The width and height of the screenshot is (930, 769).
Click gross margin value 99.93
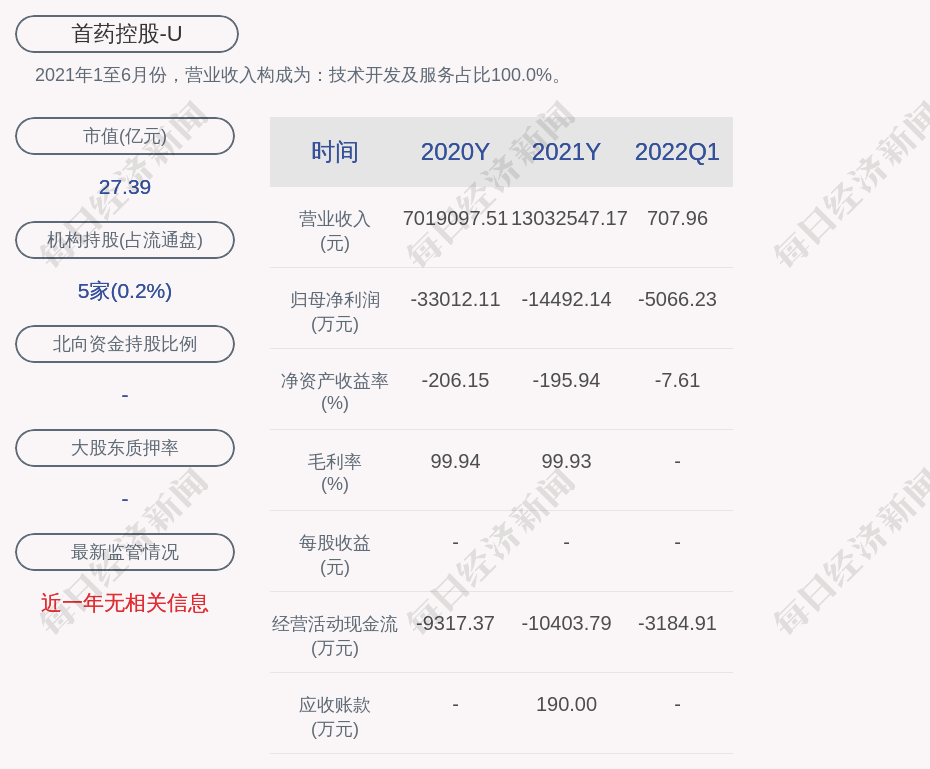pos(566,461)
